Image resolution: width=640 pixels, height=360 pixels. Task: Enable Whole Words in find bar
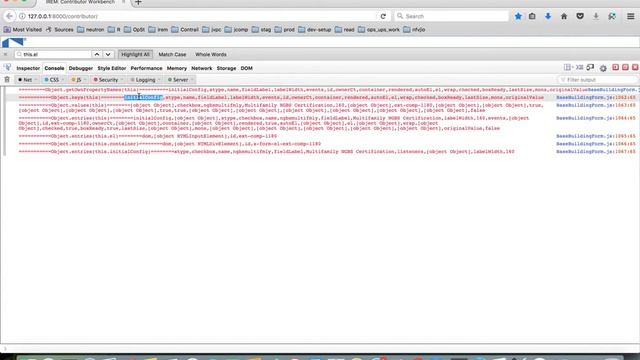pyautogui.click(x=211, y=54)
